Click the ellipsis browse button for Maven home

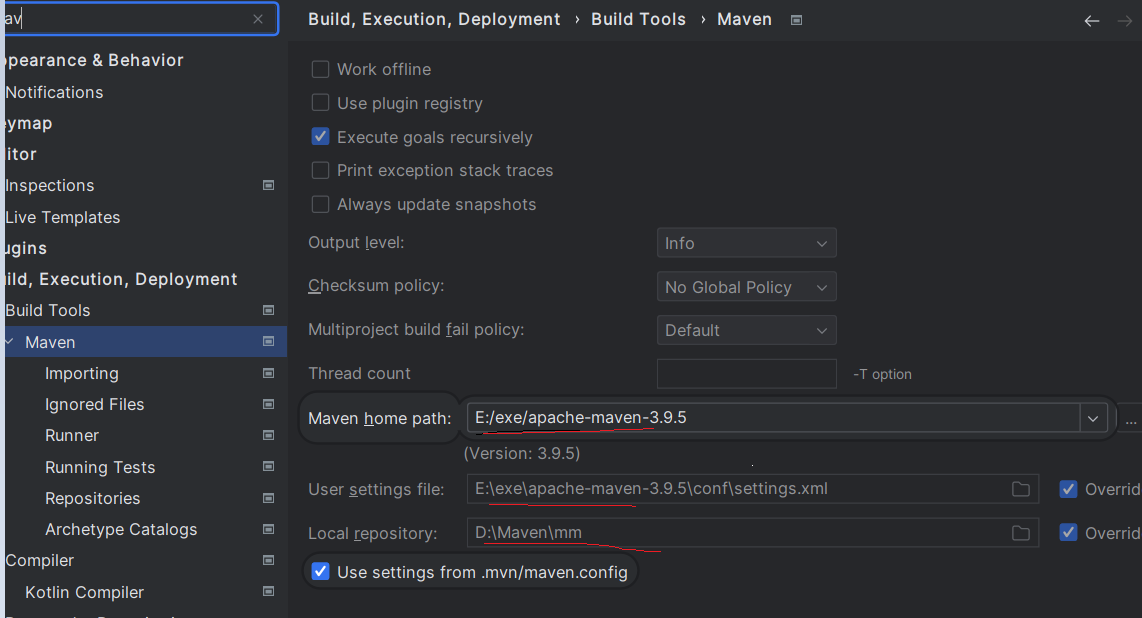coord(1130,419)
